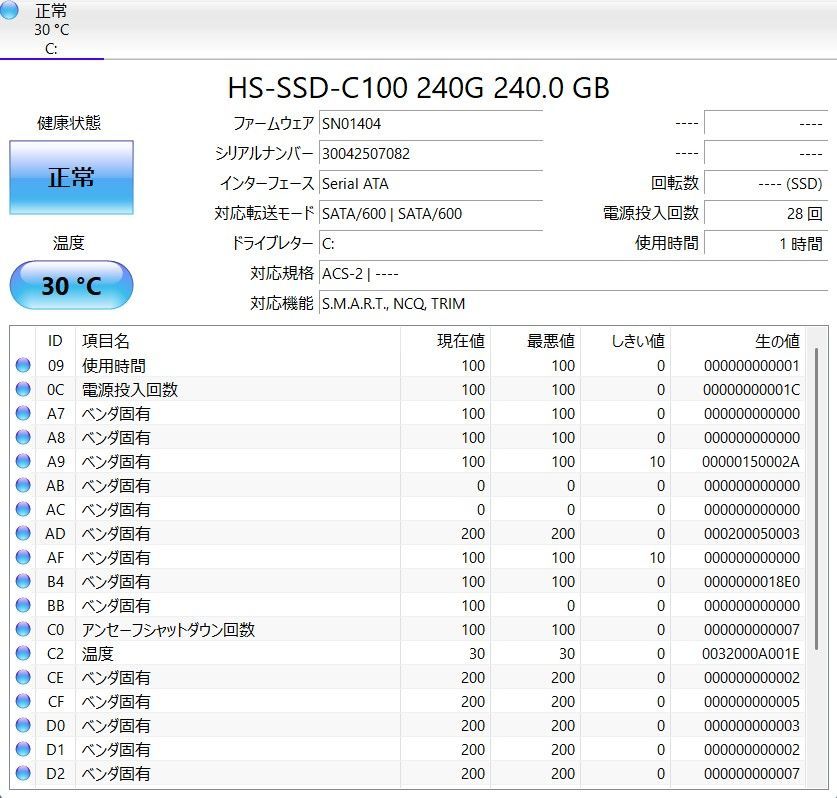Click raw value 00000000001C
837x798 pixels.
(752, 390)
